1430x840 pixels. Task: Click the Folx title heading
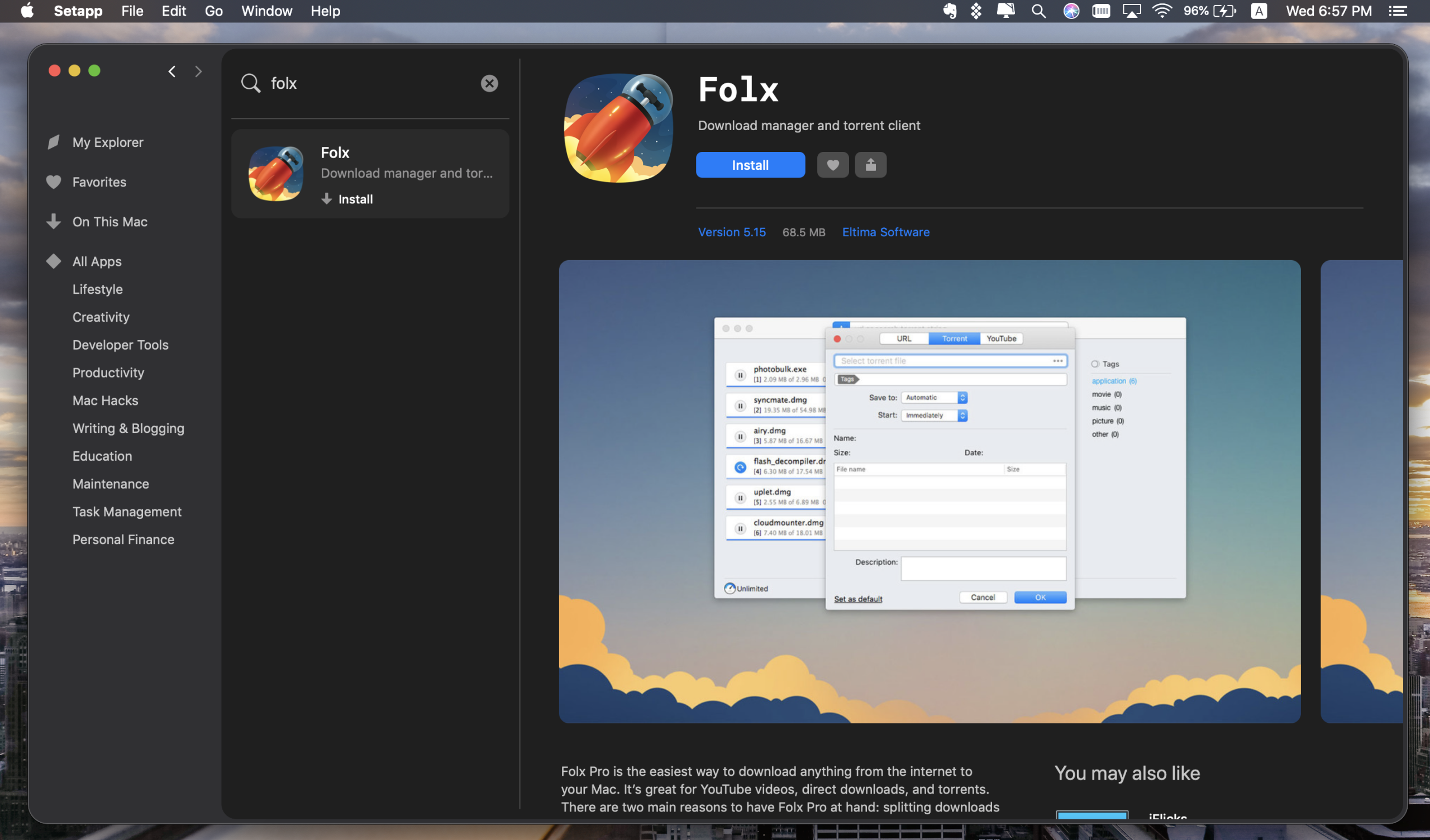click(738, 90)
